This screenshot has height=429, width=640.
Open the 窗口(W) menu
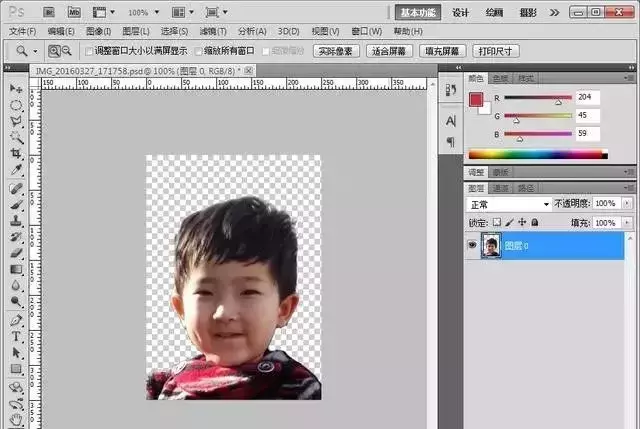click(x=367, y=31)
